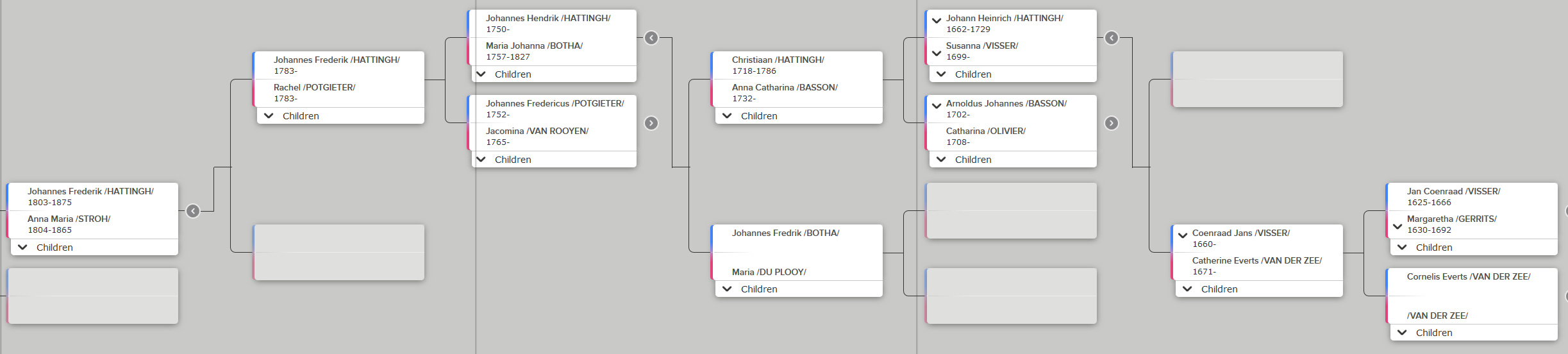The image size is (1568, 354).
Task: Click empty card below Anna Maria Stroh family
Action: coord(93,296)
